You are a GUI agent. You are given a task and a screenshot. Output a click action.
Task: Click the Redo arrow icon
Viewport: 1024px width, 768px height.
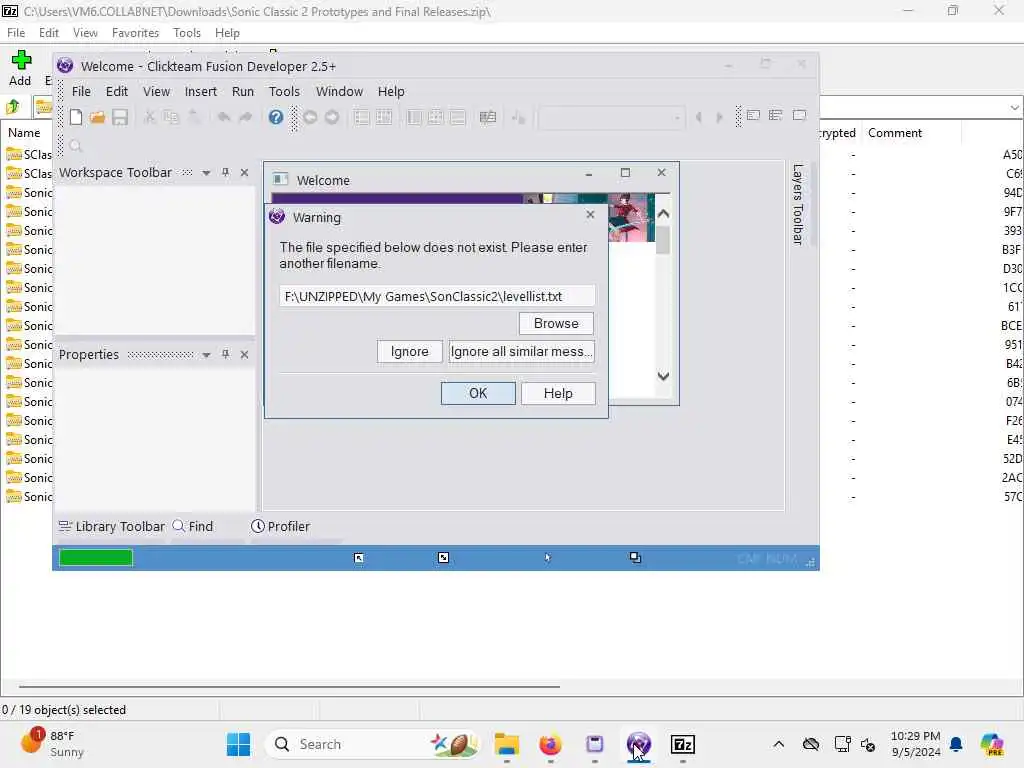(246, 117)
